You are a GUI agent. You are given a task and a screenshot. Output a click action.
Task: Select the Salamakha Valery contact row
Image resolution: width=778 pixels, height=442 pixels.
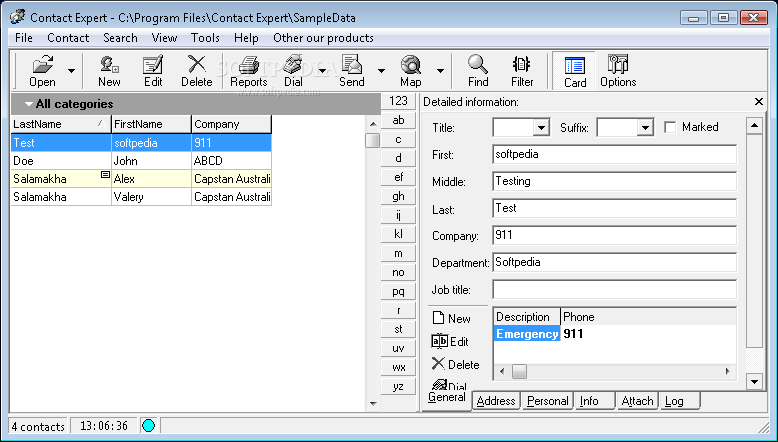141,197
